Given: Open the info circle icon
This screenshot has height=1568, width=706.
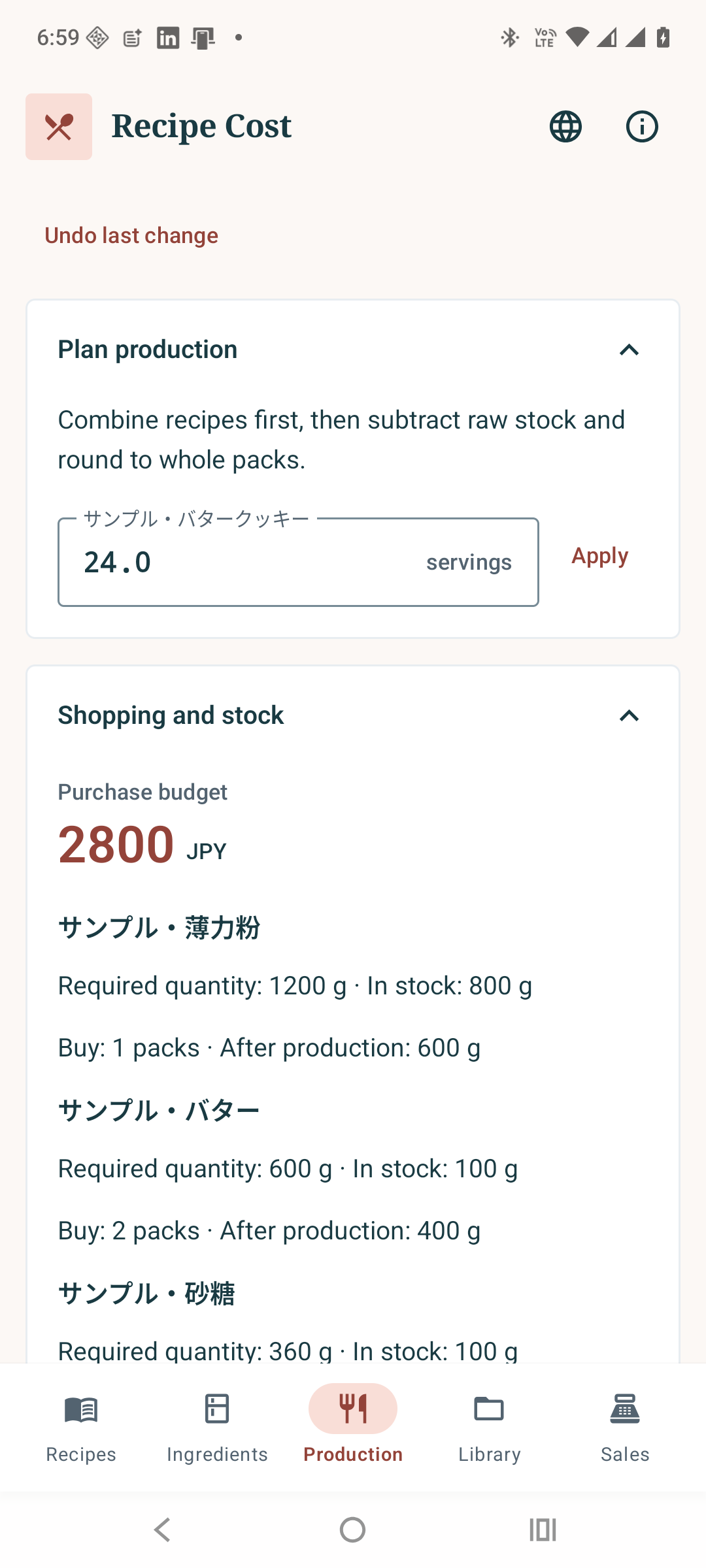Looking at the screenshot, I should [642, 127].
